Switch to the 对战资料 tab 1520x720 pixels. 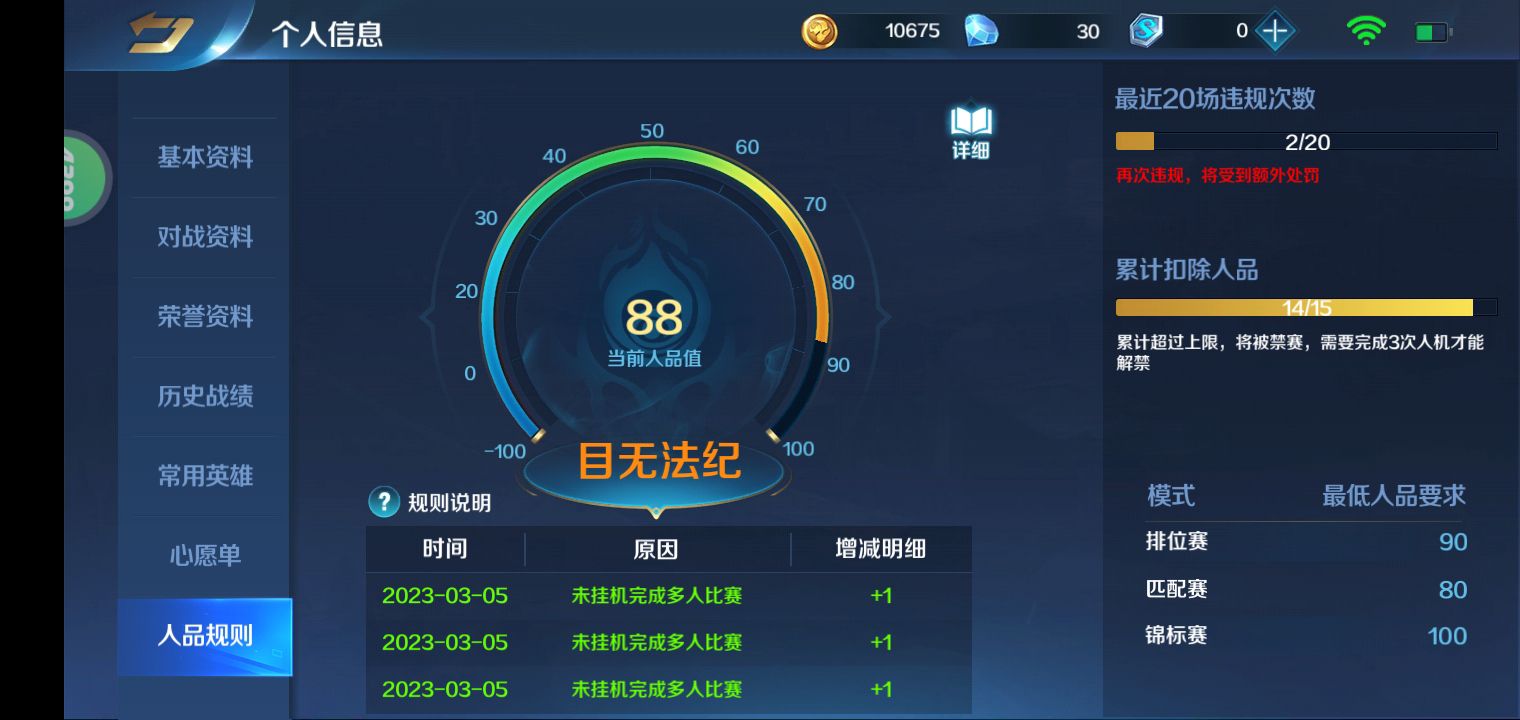[204, 237]
